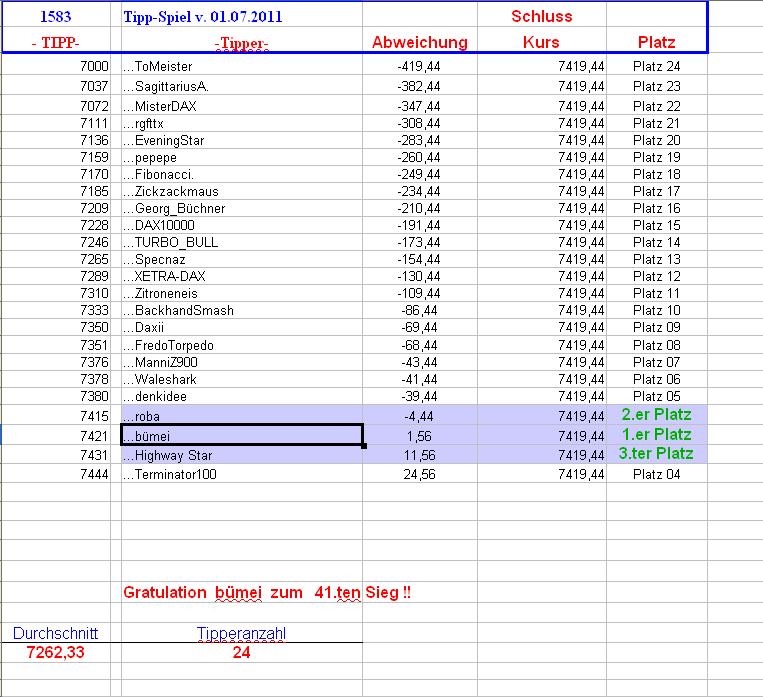
Task: Select the cell with game number 1583
Action: (55, 17)
